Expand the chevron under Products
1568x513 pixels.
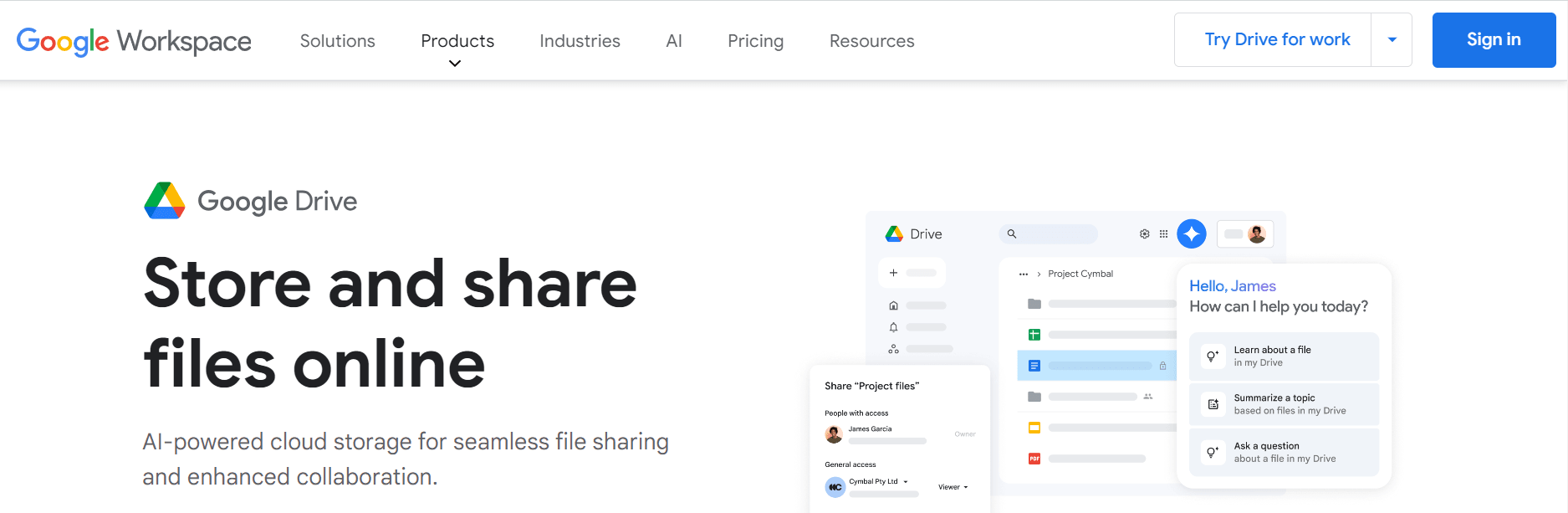pos(455,64)
